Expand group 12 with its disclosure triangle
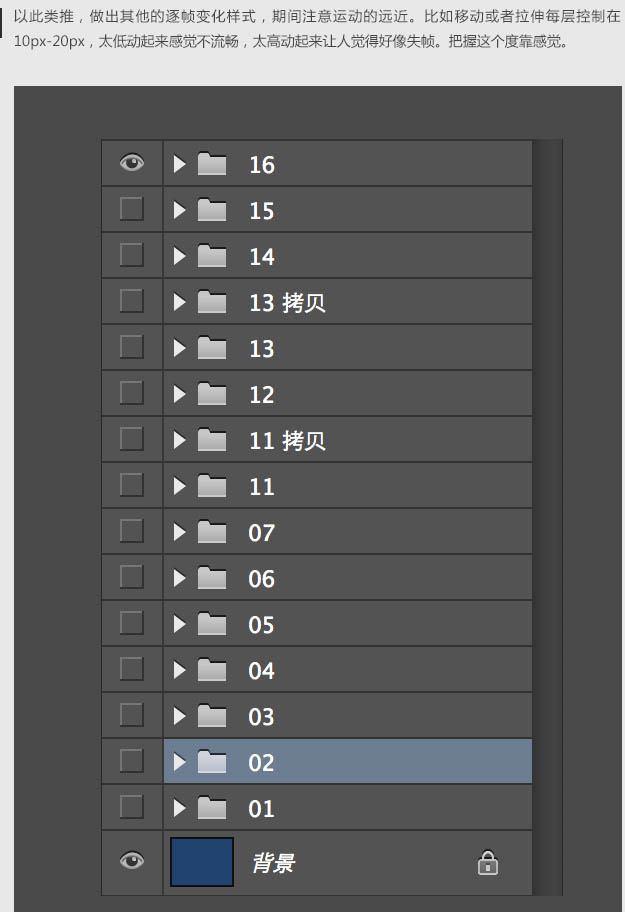Viewport: 625px width, 912px height. (180, 394)
